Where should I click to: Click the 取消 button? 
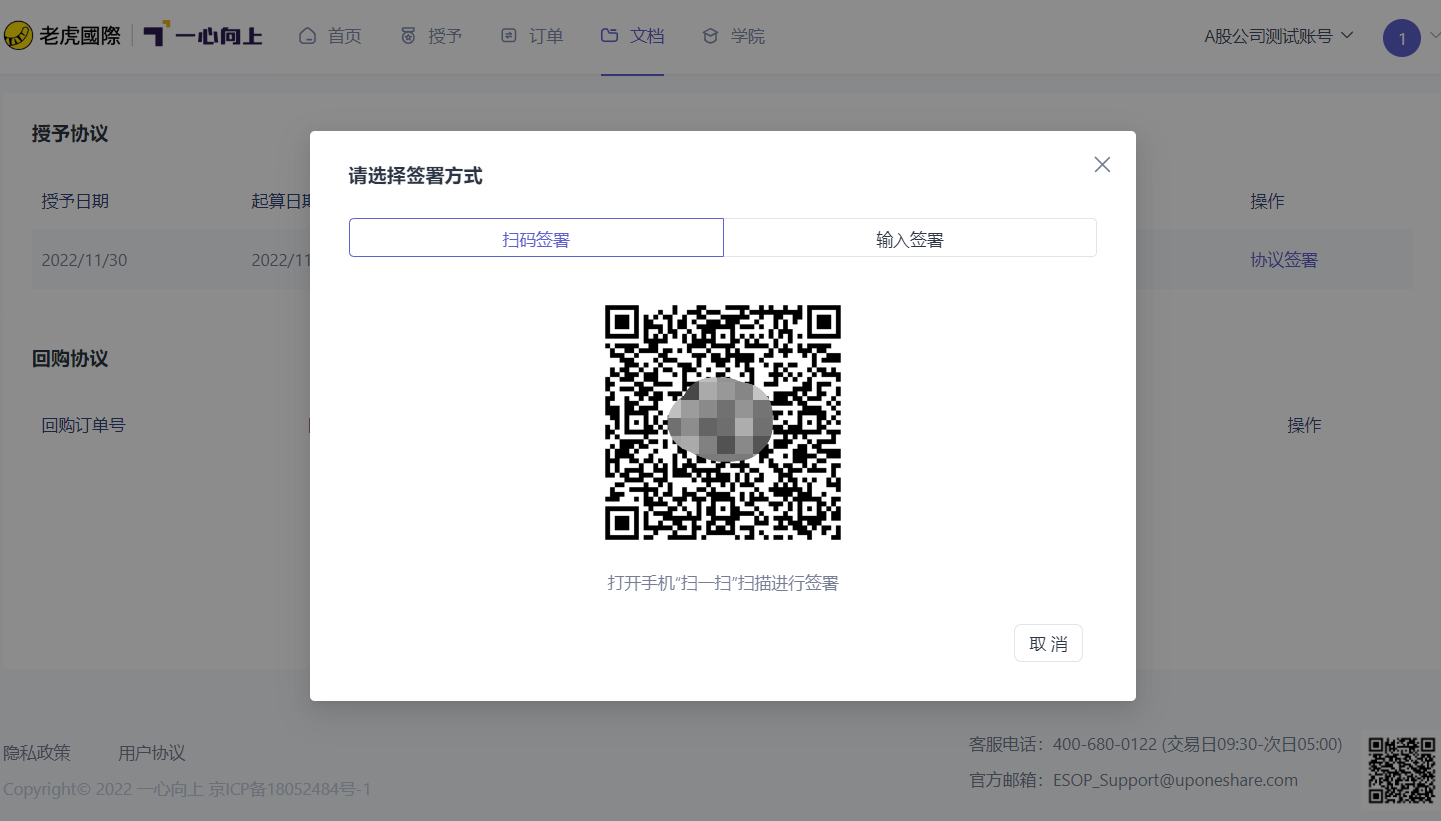tap(1048, 644)
